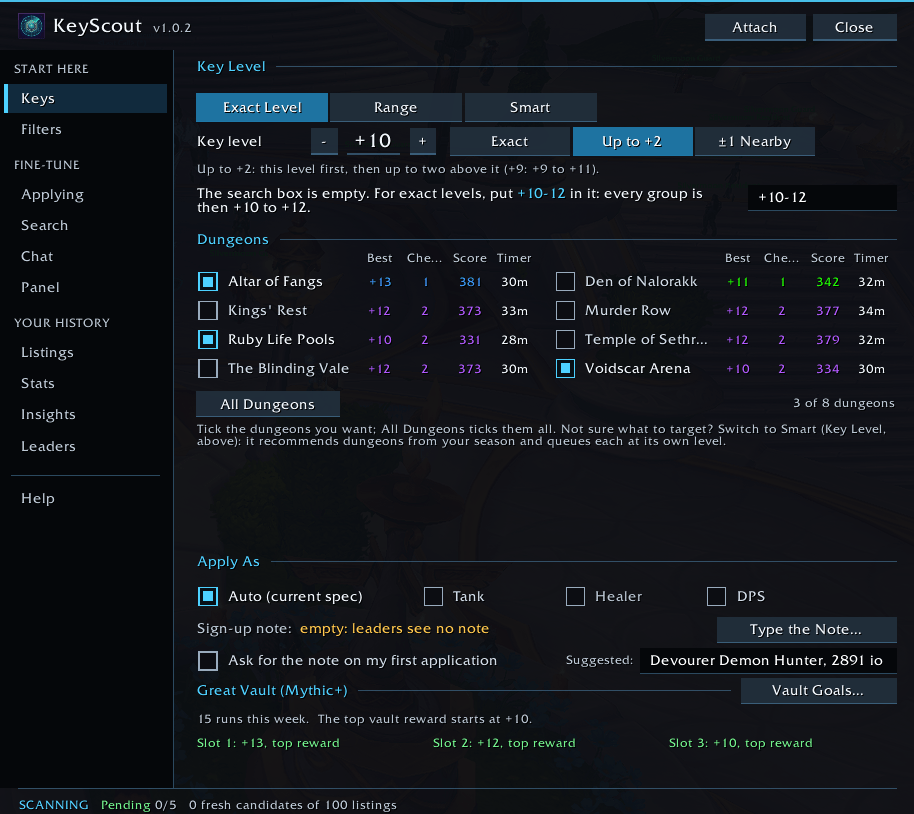
Task: Enable the Tank role checkbox
Action: 433,597
